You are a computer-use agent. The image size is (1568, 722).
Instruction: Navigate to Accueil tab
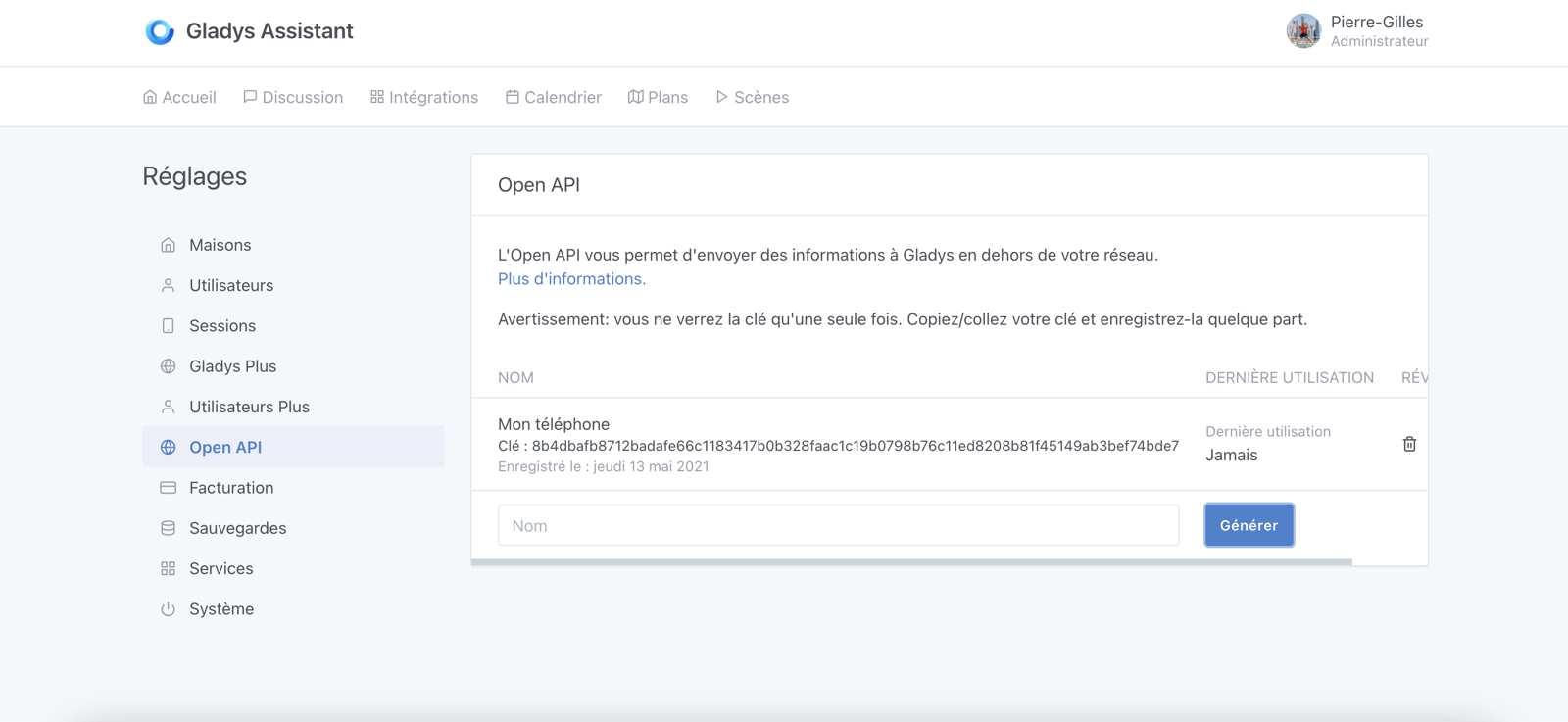(179, 97)
